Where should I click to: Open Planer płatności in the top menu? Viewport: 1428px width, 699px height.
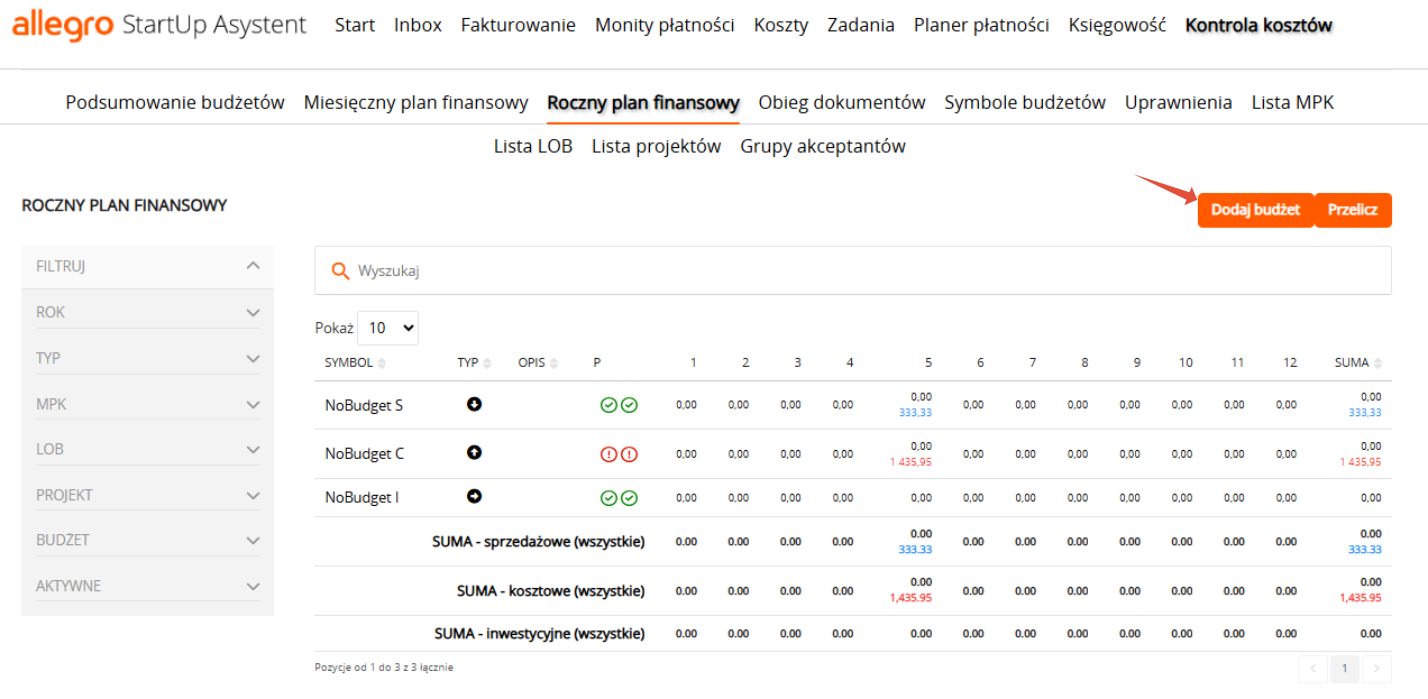(x=982, y=25)
